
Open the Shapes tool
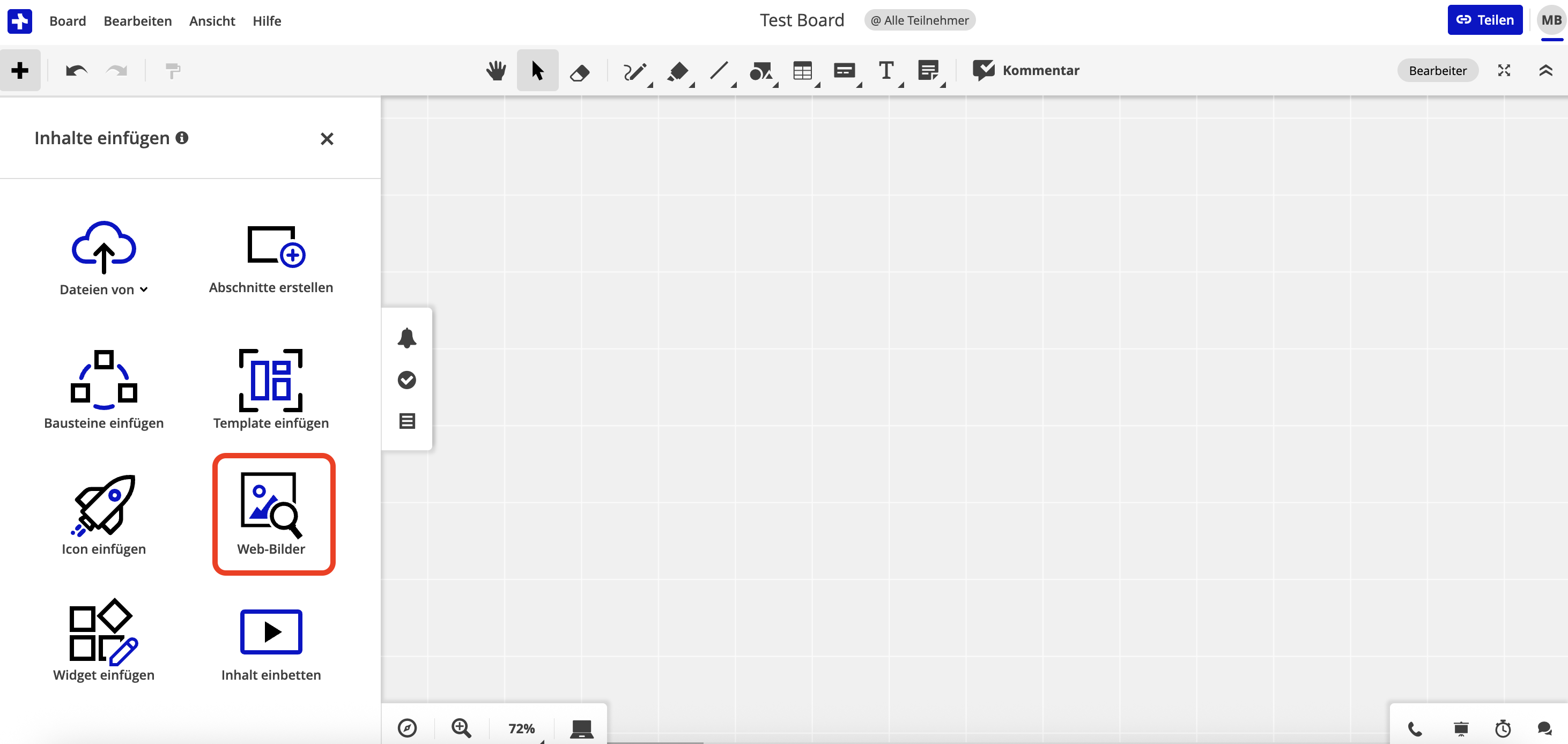tap(761, 70)
